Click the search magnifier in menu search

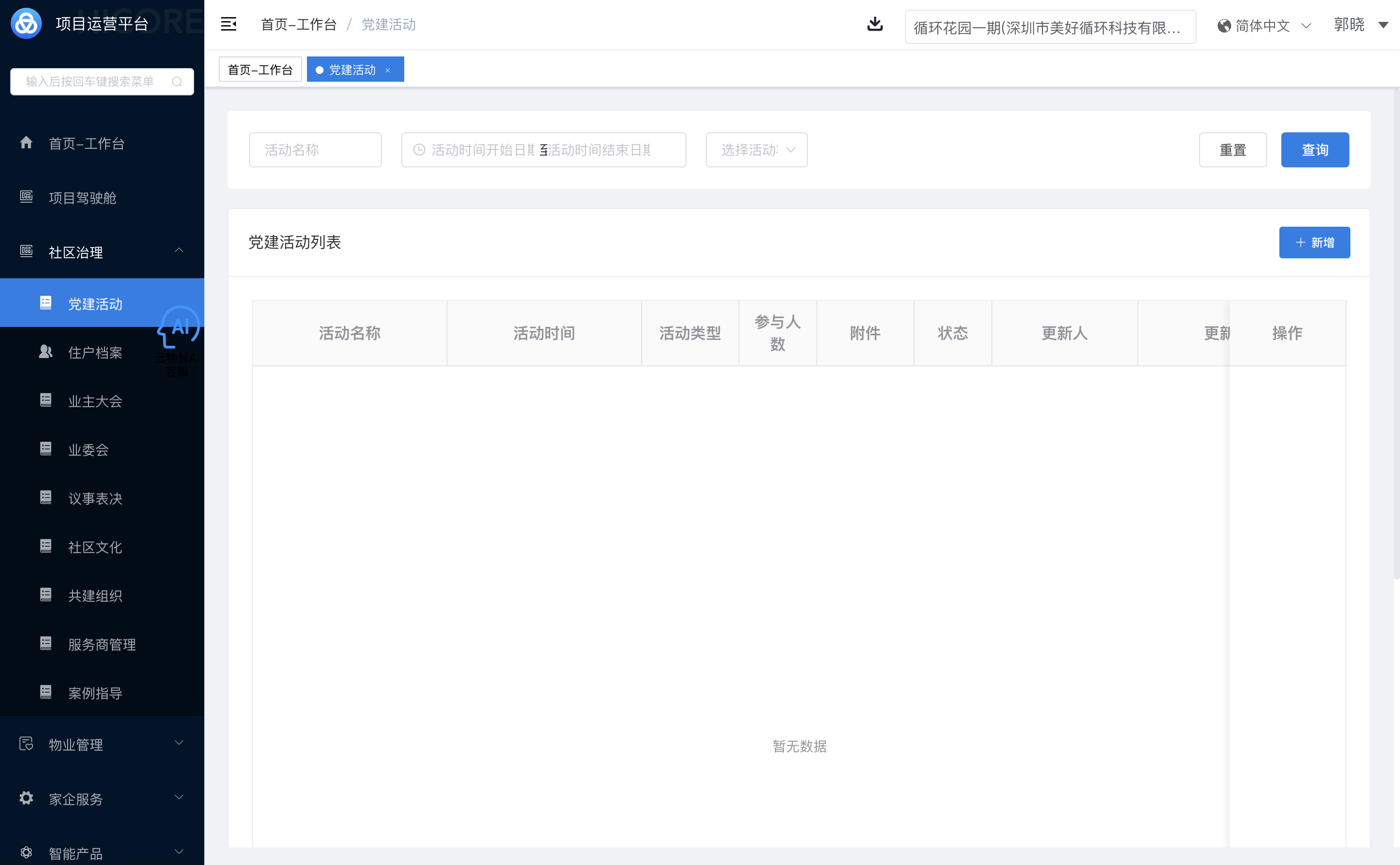tap(177, 82)
